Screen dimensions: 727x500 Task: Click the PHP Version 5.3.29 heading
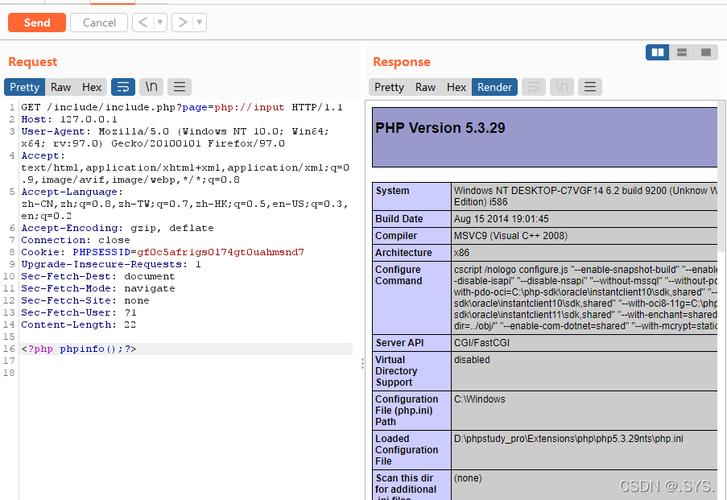click(x=440, y=128)
